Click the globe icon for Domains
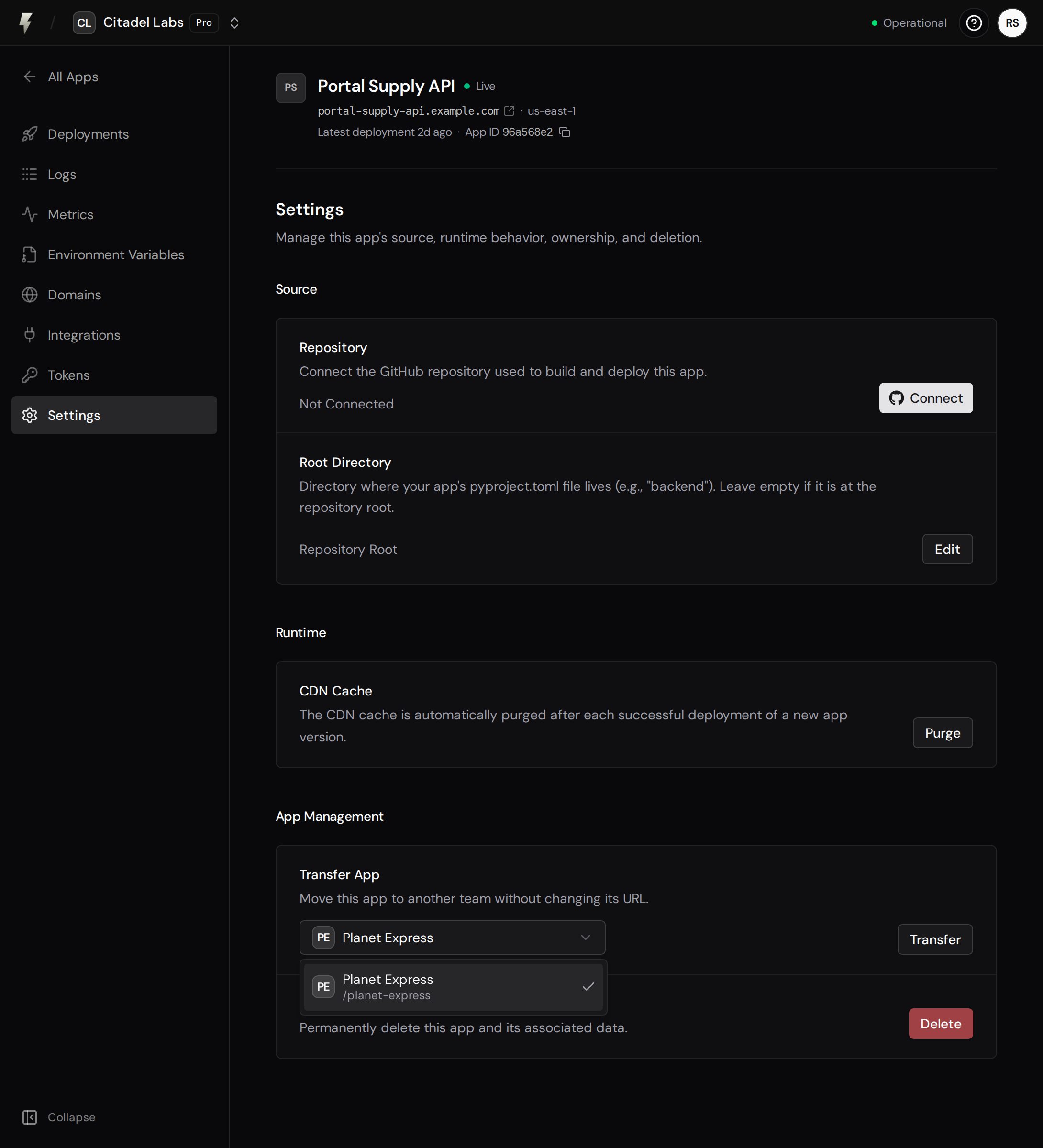The height and width of the screenshot is (1148, 1043). [x=30, y=294]
